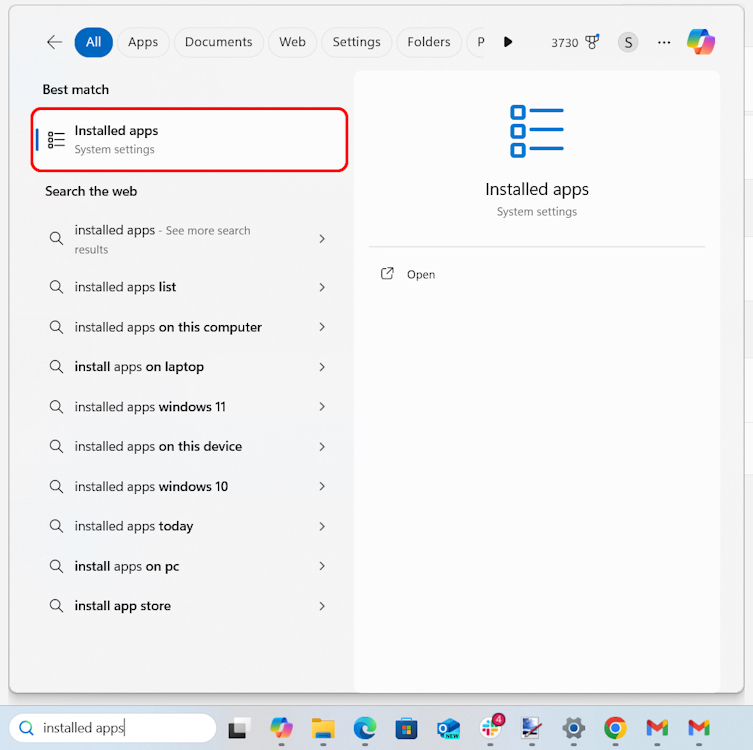Click the 'installed apps' taskbar search box
Viewport: 753px width, 750px height.
[113, 728]
